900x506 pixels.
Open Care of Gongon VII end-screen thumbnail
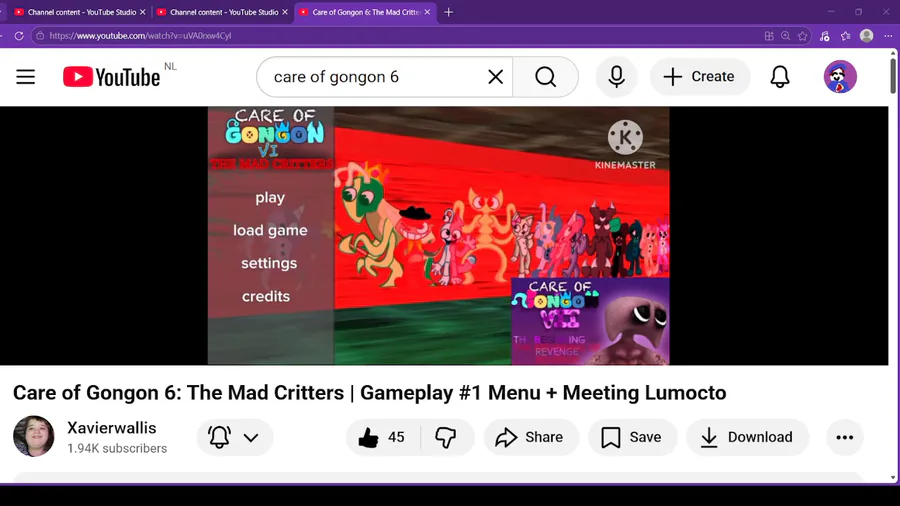pyautogui.click(x=590, y=321)
